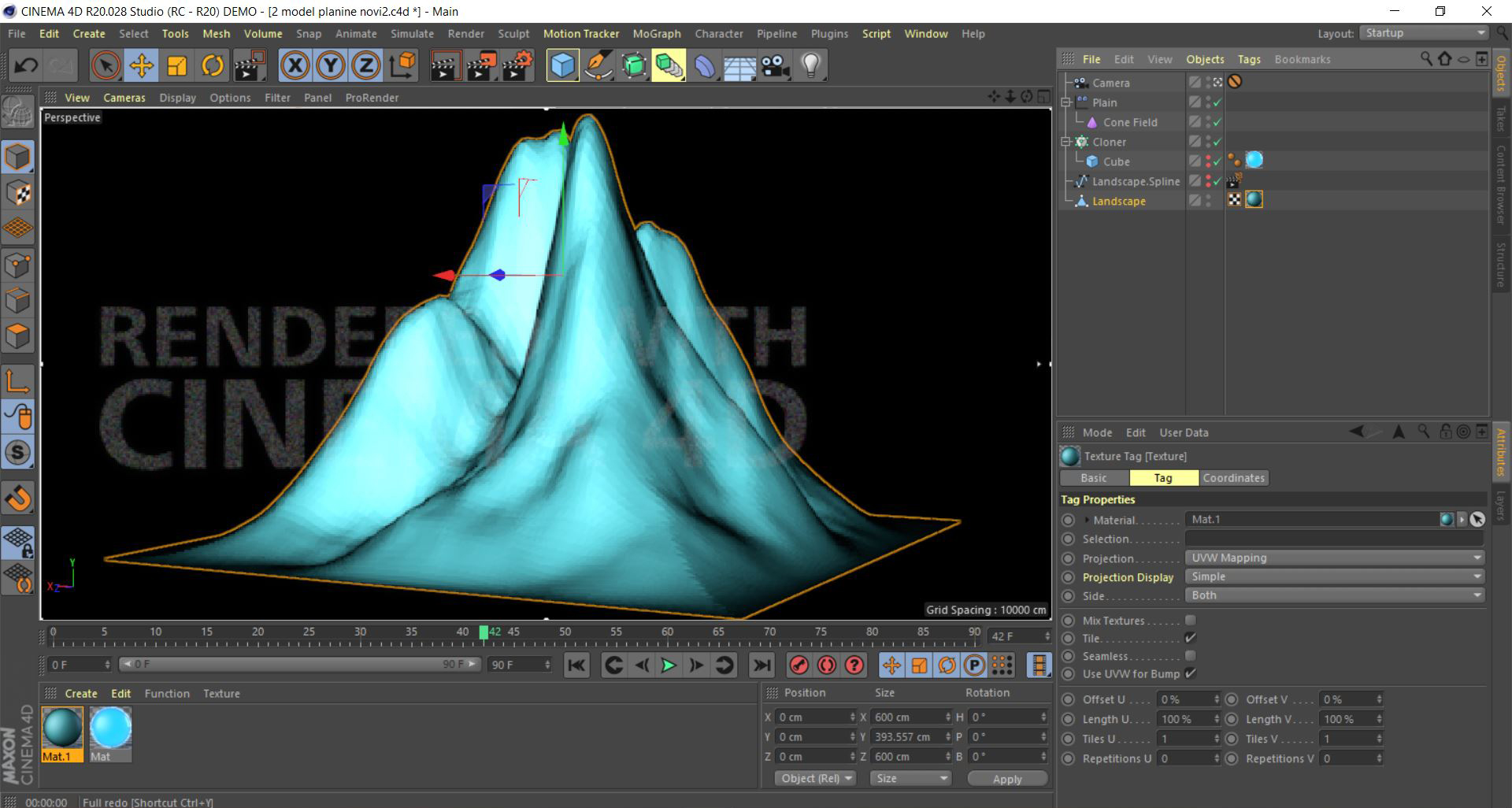The height and width of the screenshot is (808, 1512).
Task: Select Points mode in left toolbar
Action: click(18, 265)
